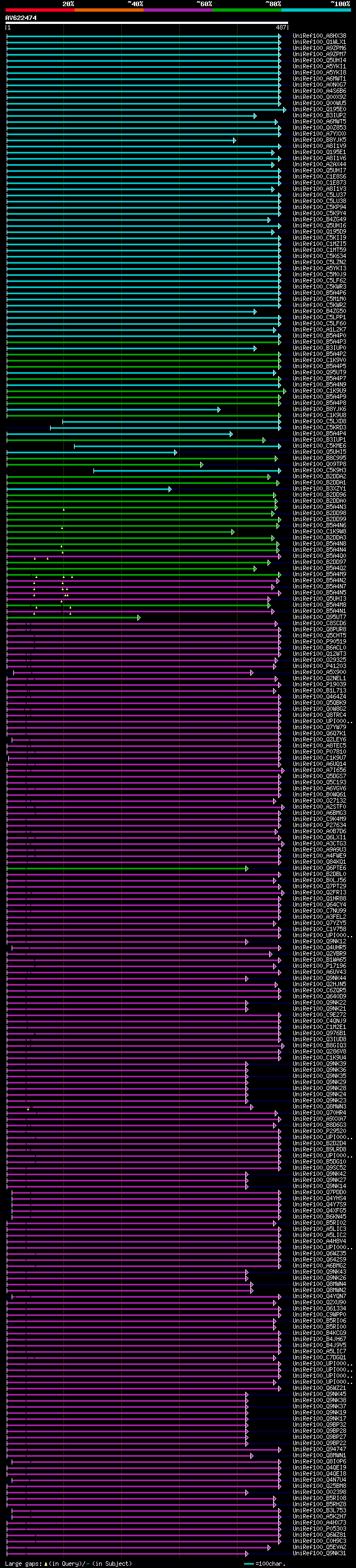Select label UniRef100_Q195D9

(x=319, y=232)
